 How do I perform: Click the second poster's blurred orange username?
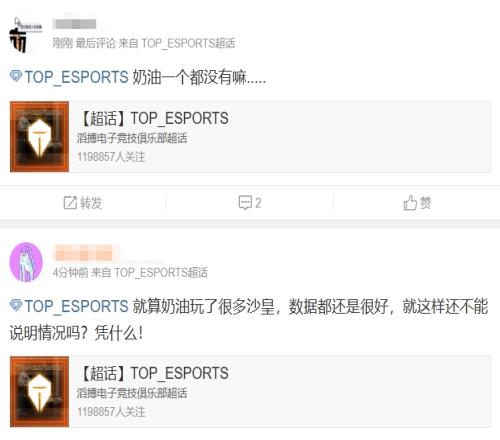tap(84, 252)
